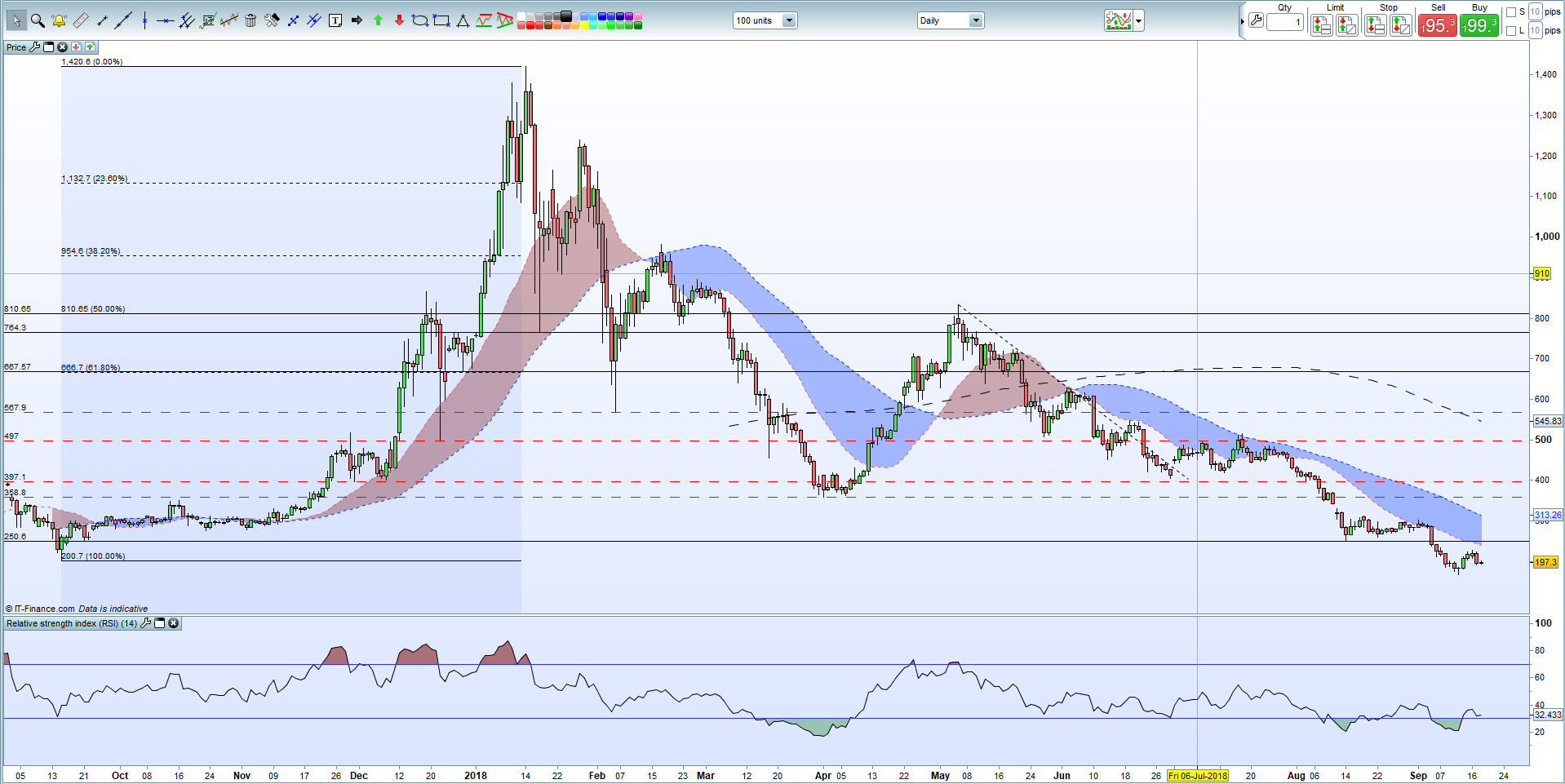This screenshot has height=784, width=1565.
Task: Move Price panel down with red arrow
Action: [x=77, y=47]
